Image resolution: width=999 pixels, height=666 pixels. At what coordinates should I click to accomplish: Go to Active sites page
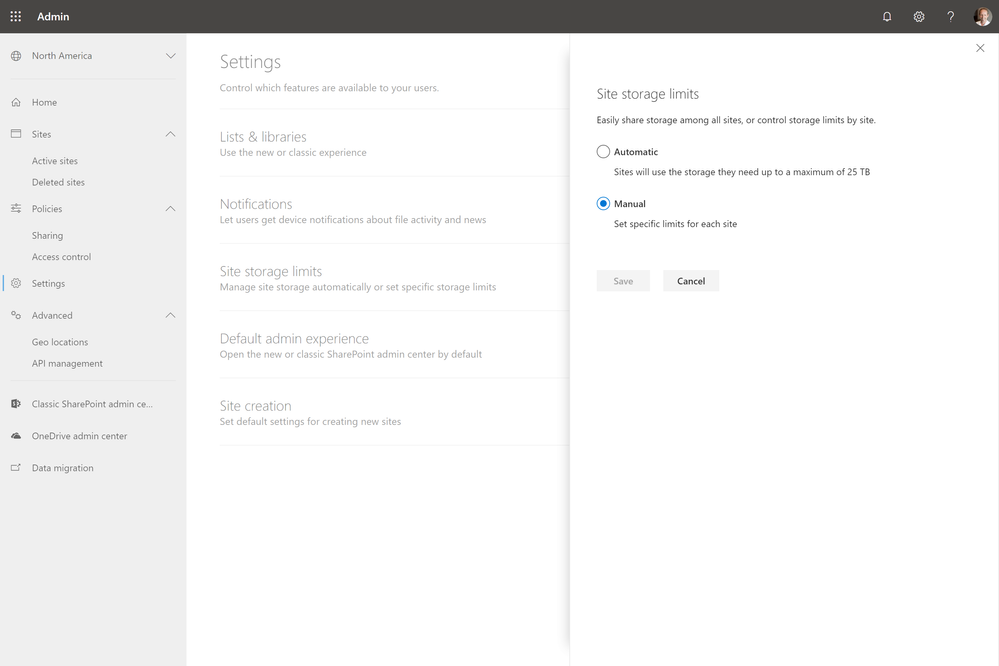(55, 161)
